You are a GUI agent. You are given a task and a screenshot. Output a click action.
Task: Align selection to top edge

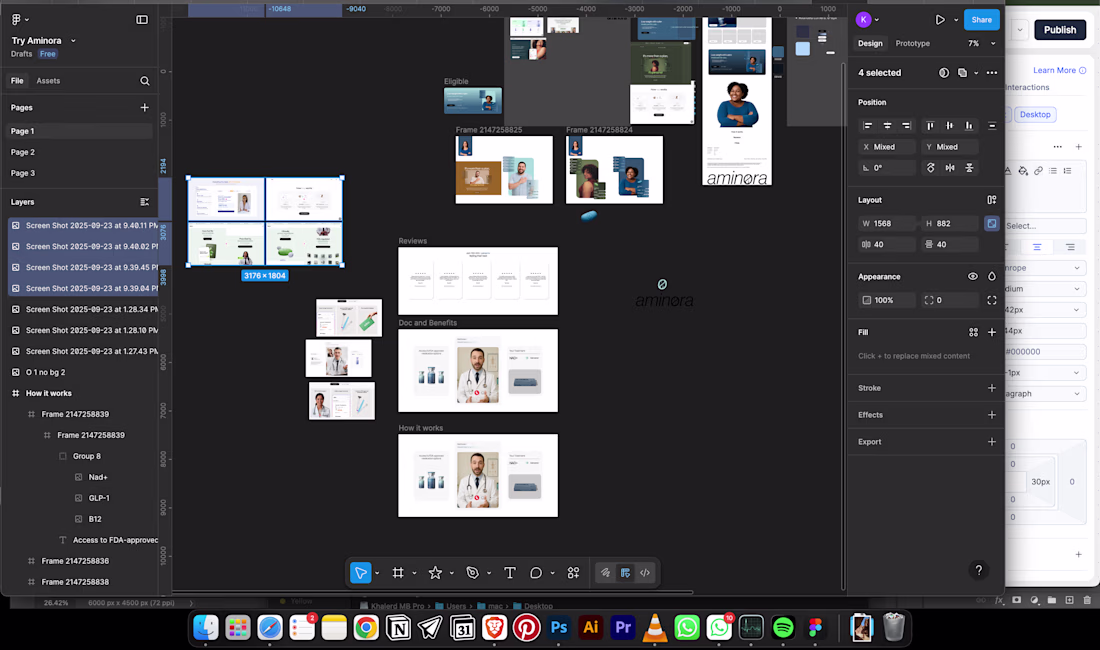coord(930,126)
